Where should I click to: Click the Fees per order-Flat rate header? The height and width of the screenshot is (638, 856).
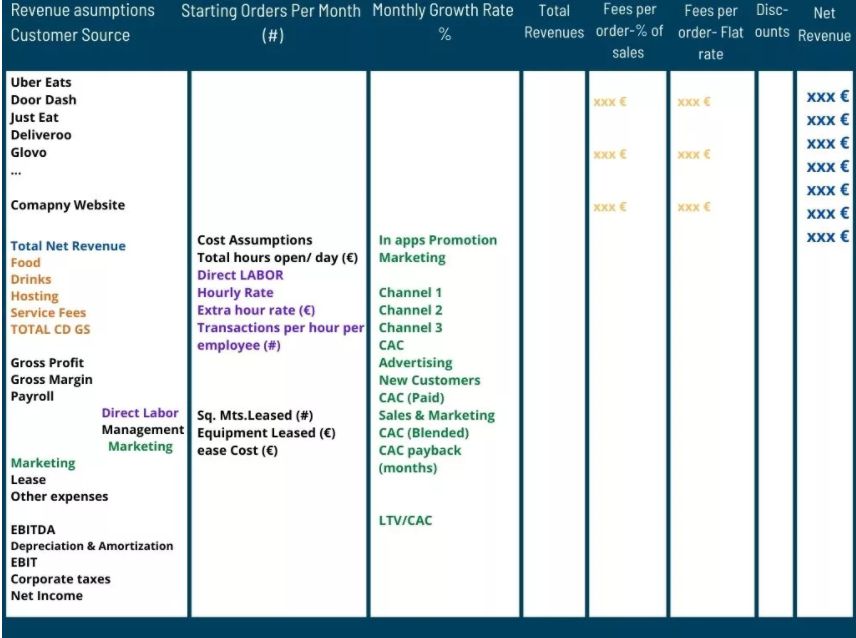[x=711, y=33]
